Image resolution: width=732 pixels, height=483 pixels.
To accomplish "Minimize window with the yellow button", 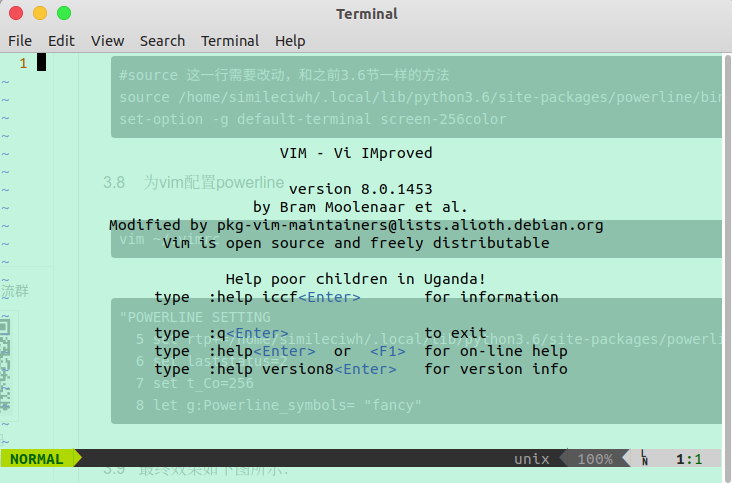I will click(40, 13).
